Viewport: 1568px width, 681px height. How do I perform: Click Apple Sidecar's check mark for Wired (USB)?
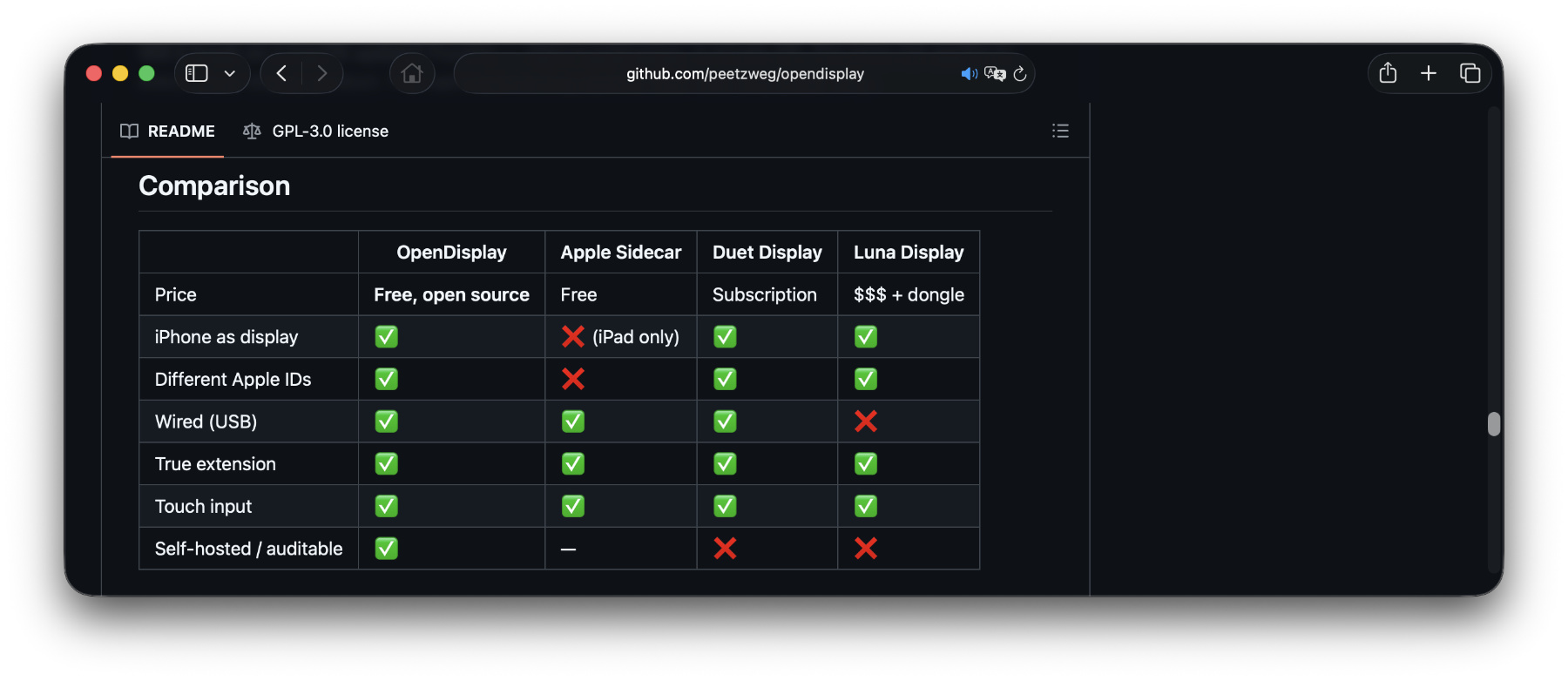tap(573, 421)
